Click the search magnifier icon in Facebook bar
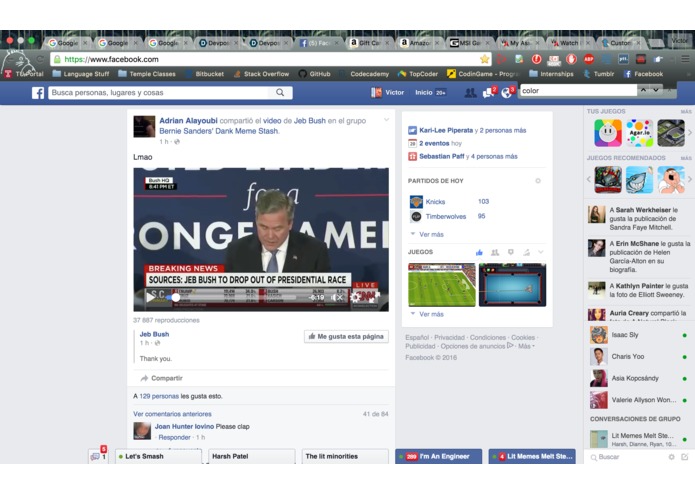Screen dimensions: 695x494 tap(280, 93)
